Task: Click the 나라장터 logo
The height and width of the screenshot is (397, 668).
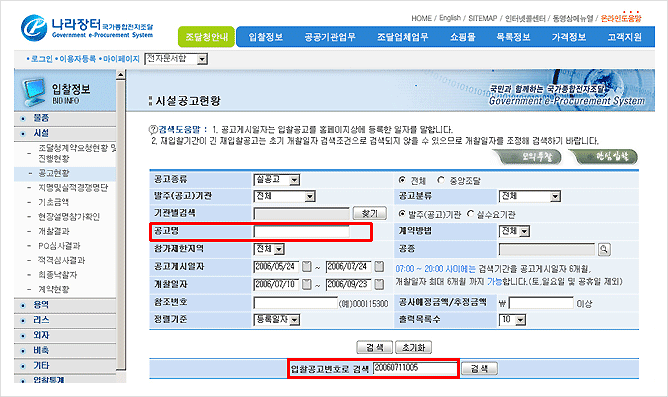Action: tap(87, 28)
